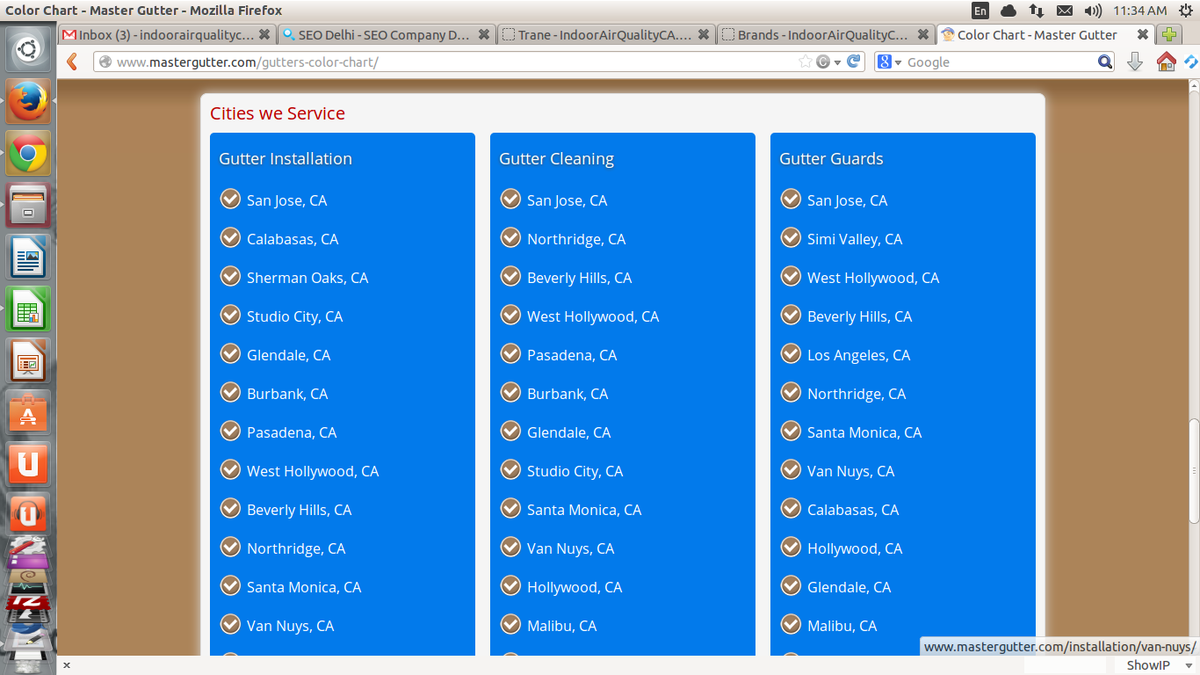Viewport: 1200px width, 675px height.
Task: Open LibreOffice Impress from the launcher
Action: [28, 362]
